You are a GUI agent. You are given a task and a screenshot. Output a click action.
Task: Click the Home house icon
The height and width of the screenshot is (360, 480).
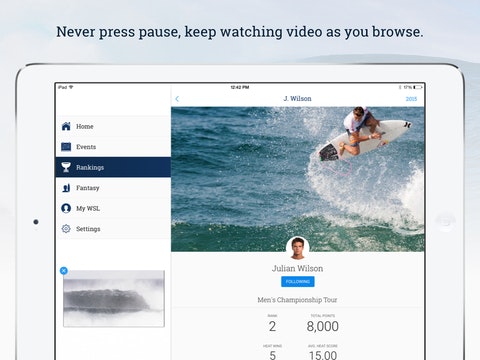click(66, 126)
